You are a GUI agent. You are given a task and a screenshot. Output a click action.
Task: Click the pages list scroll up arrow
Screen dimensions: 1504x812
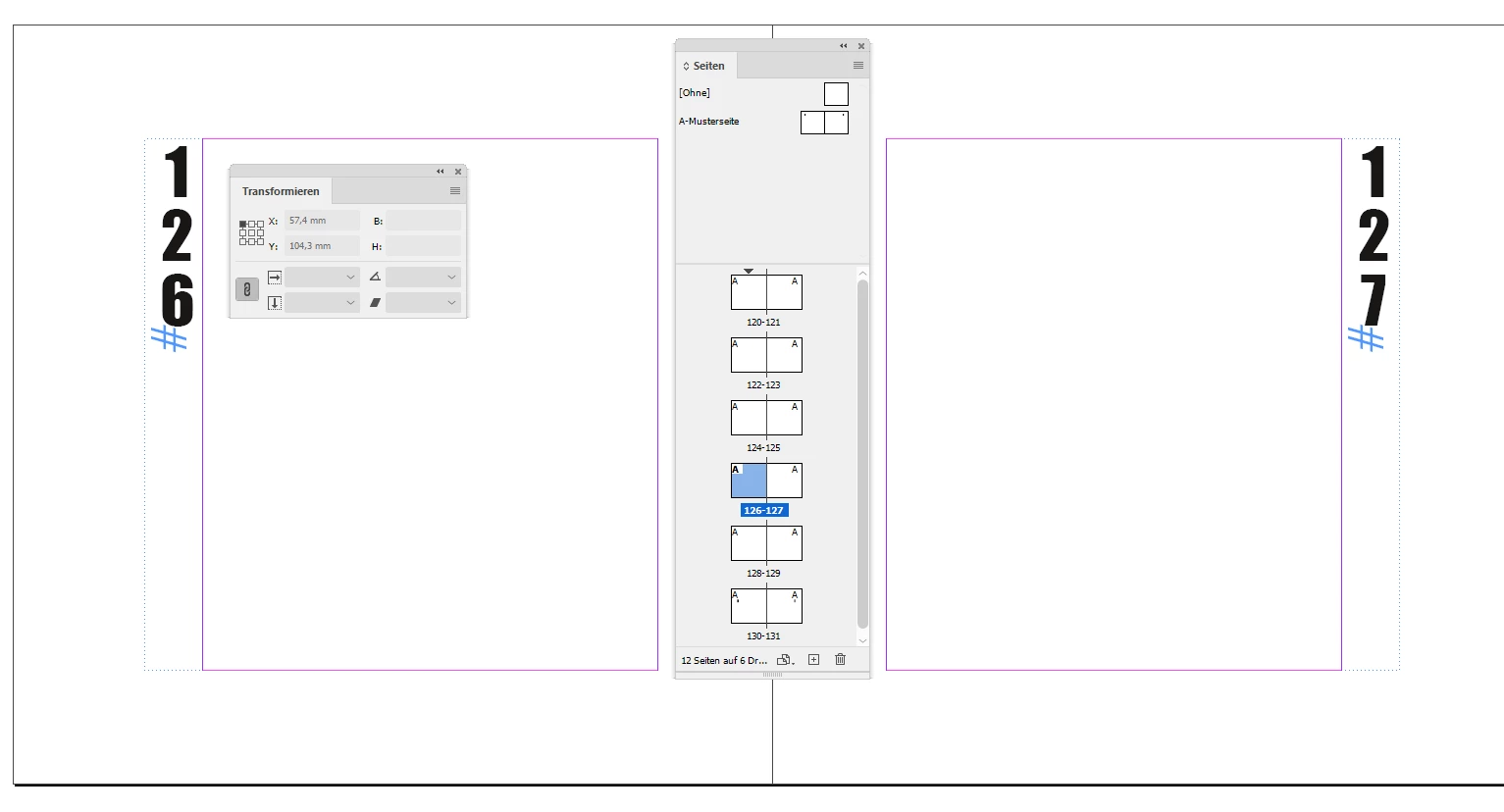[862, 273]
